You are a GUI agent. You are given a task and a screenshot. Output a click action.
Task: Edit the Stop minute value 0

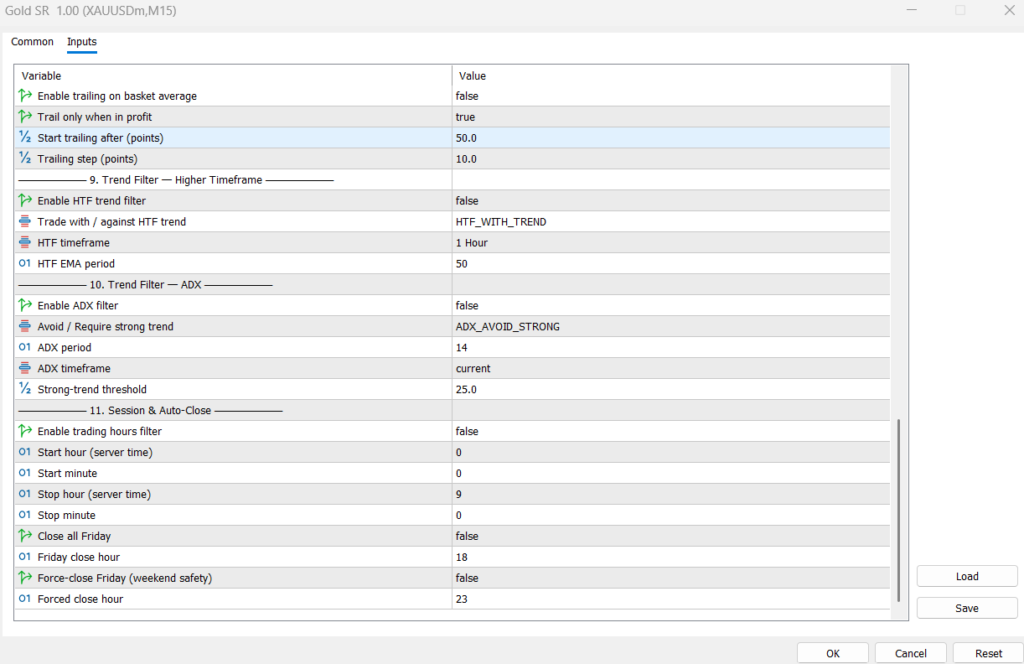tap(671, 515)
